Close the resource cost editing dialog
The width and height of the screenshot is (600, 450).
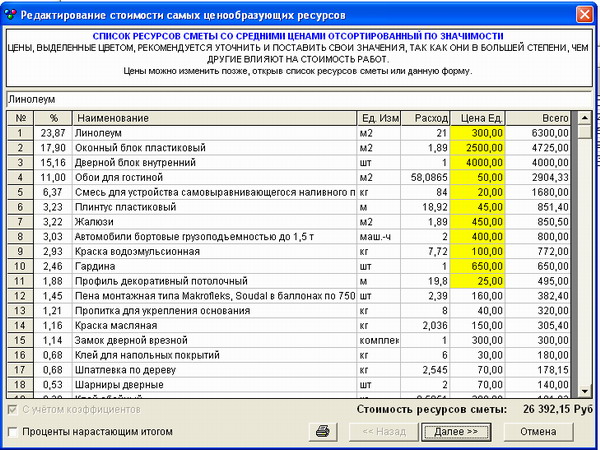pyautogui.click(x=585, y=15)
